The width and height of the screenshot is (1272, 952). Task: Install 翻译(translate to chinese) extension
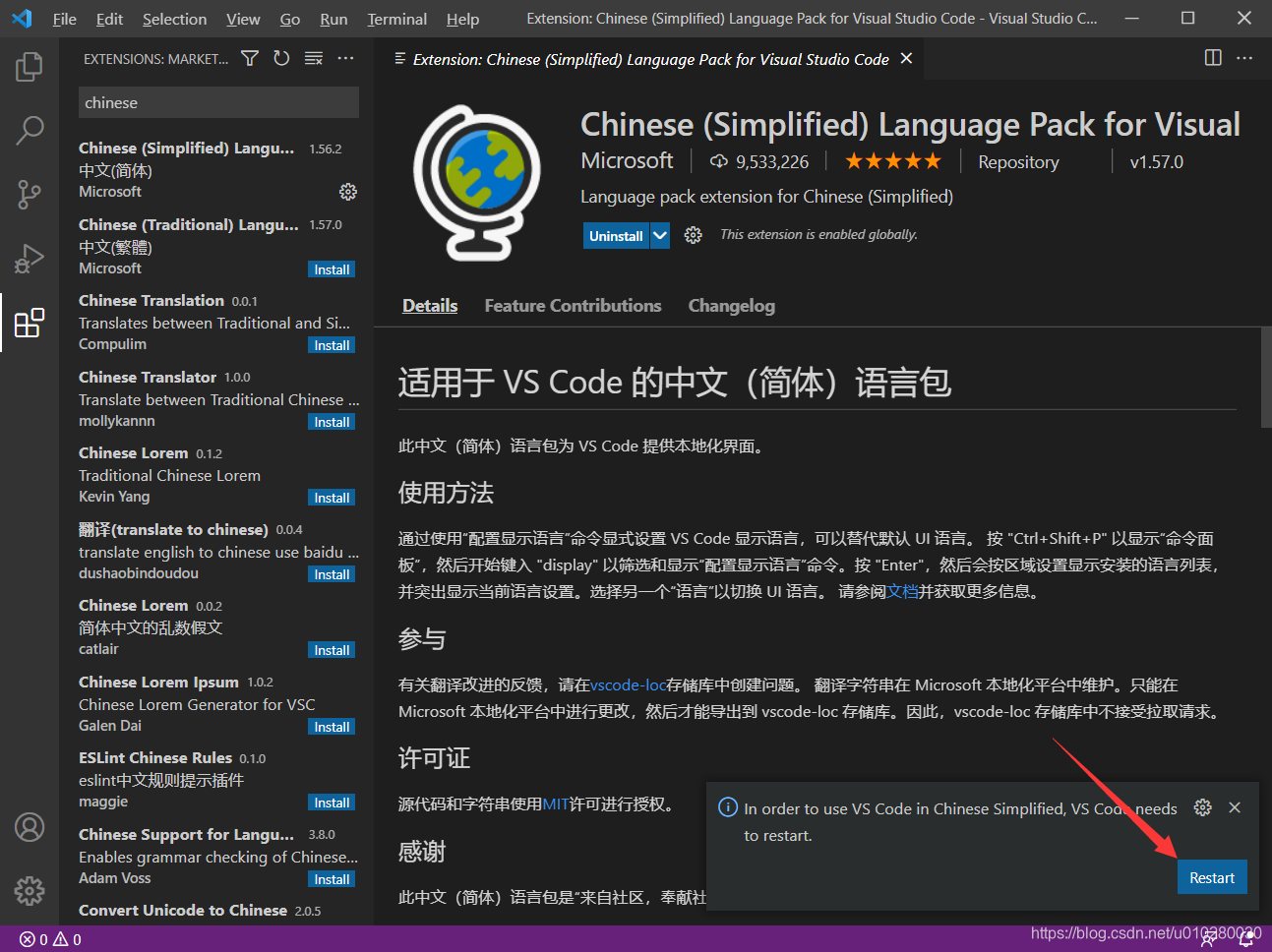coord(332,574)
